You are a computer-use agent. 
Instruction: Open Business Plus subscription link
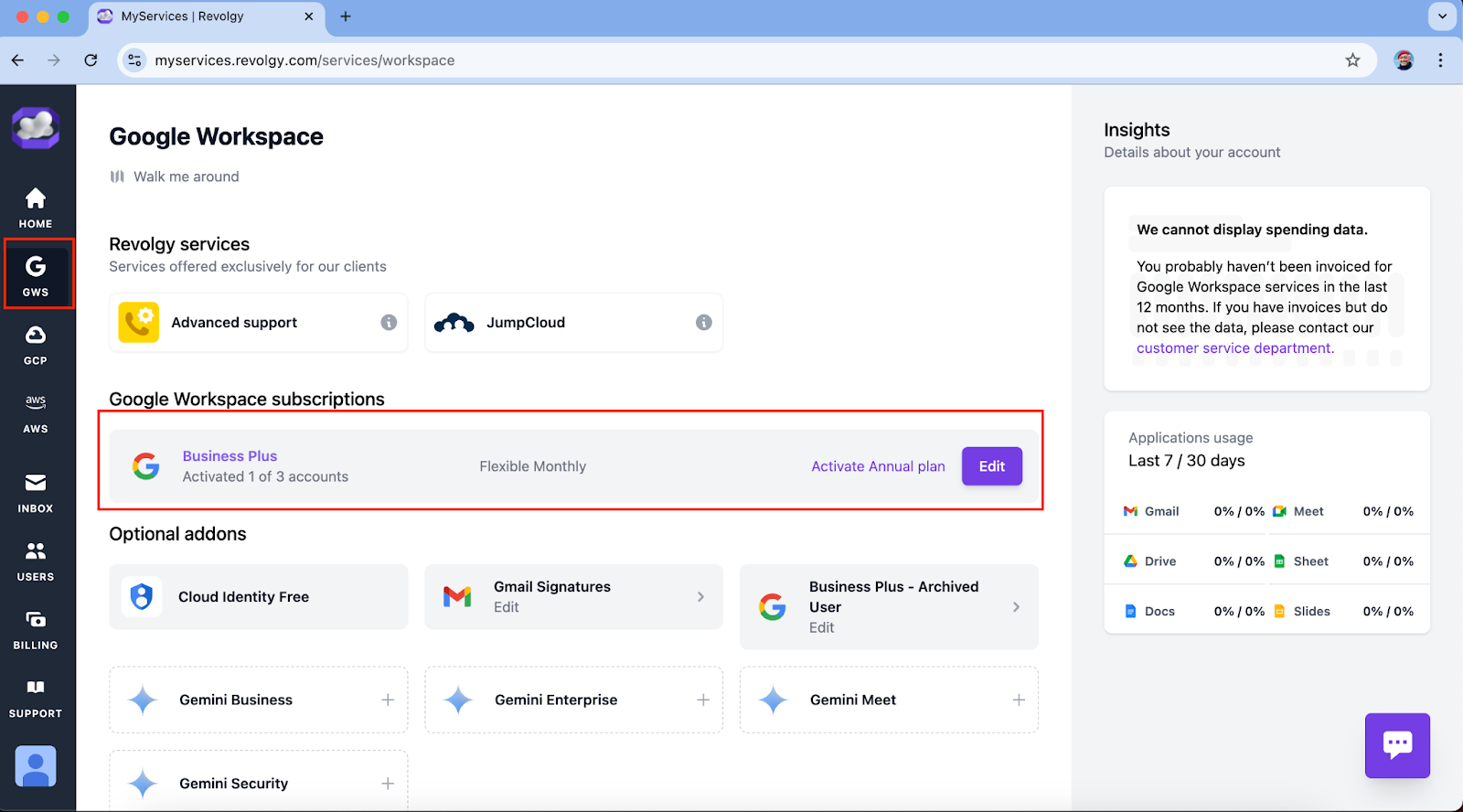pyautogui.click(x=230, y=455)
